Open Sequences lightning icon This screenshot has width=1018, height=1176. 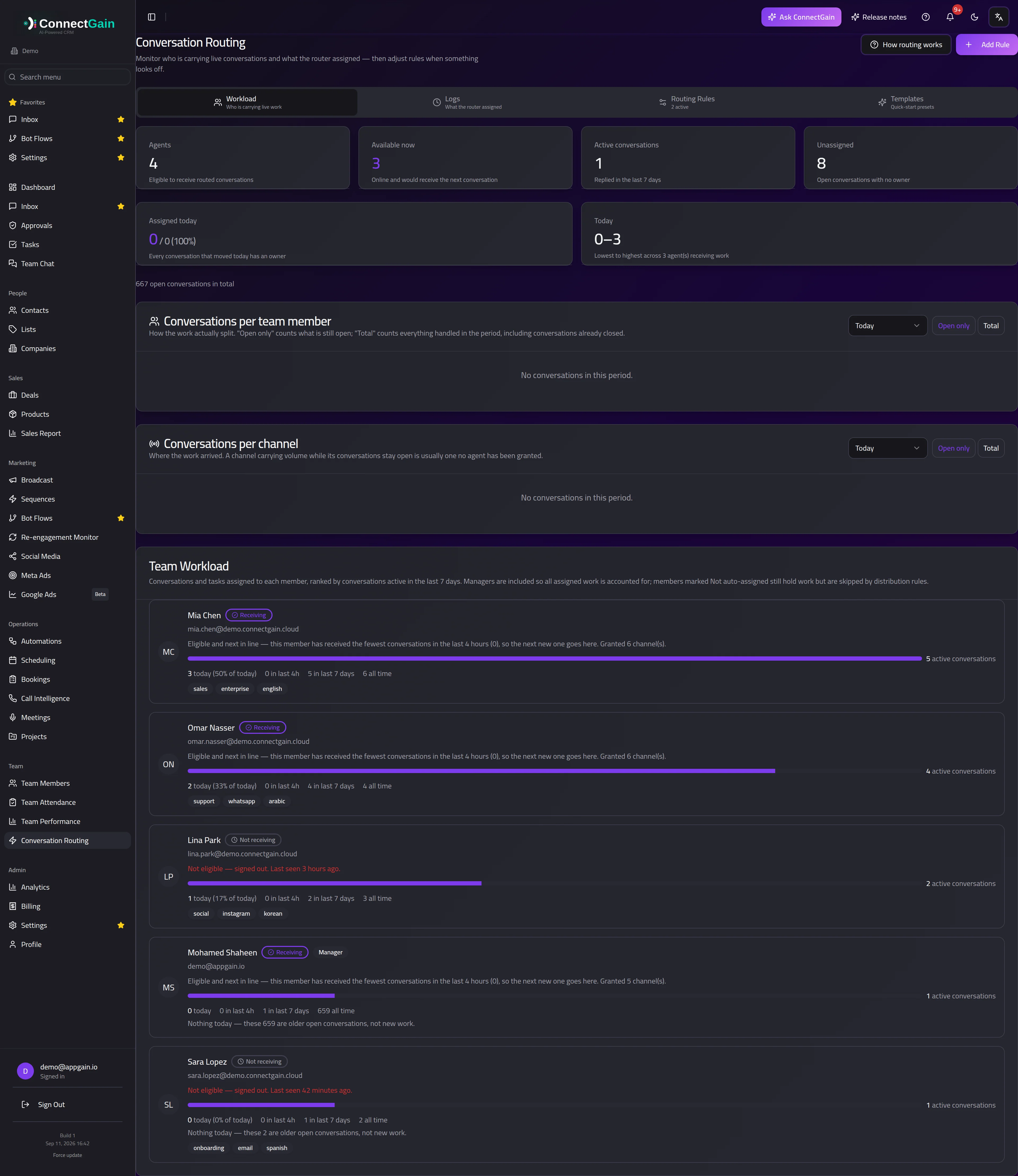click(12, 499)
